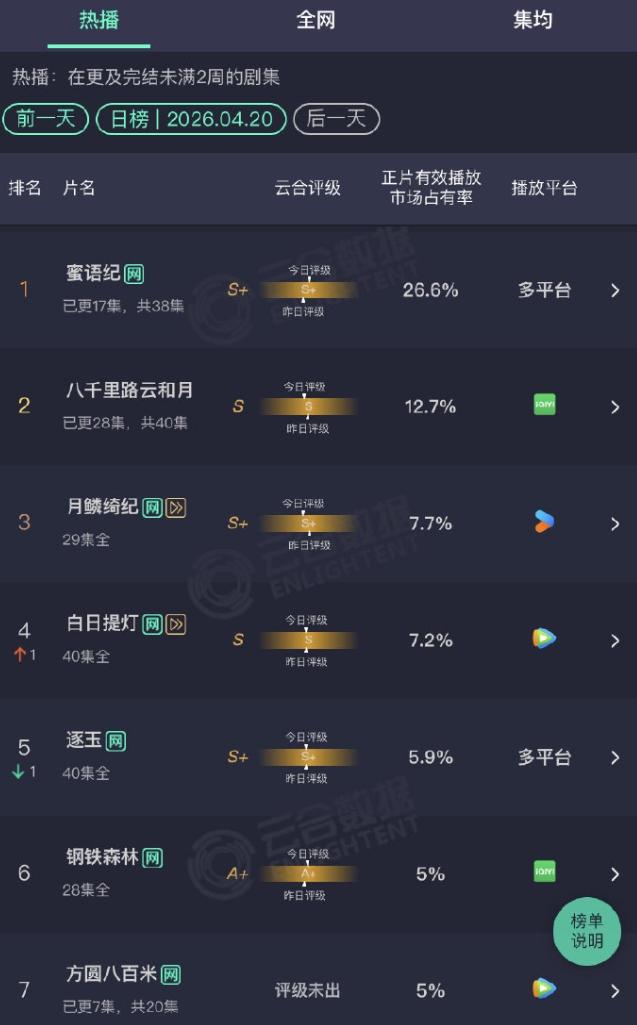Expand details arrow for 逐玉
Viewport: 637px width, 1025px height.
click(615, 758)
